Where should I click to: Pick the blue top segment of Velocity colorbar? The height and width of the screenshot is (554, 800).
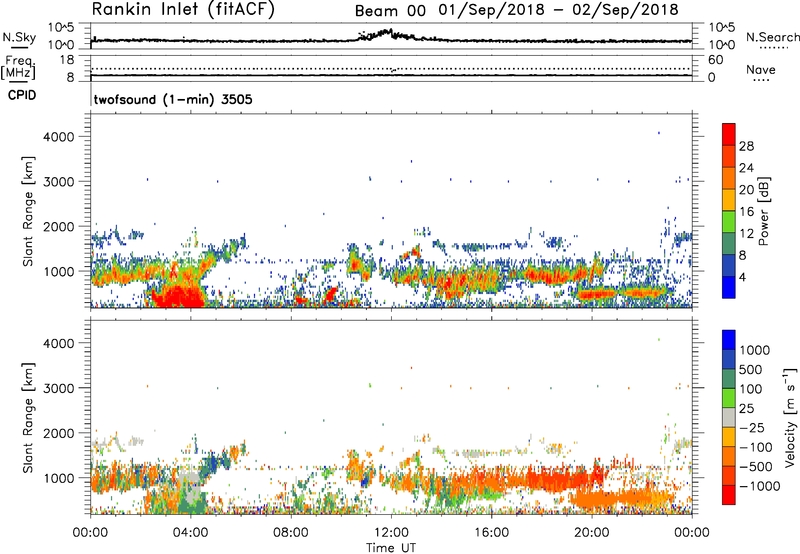[x=729, y=340]
